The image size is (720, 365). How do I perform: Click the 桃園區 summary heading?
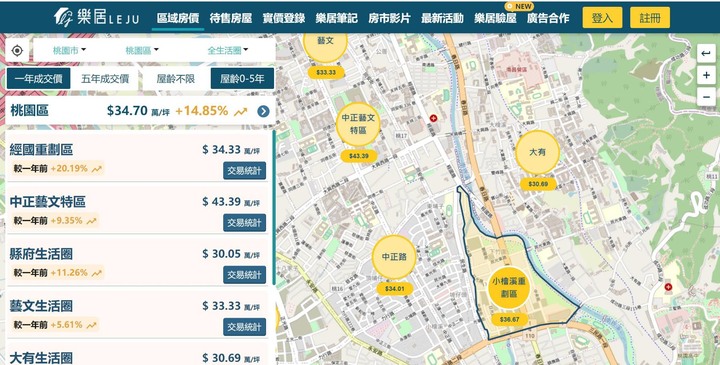29,111
